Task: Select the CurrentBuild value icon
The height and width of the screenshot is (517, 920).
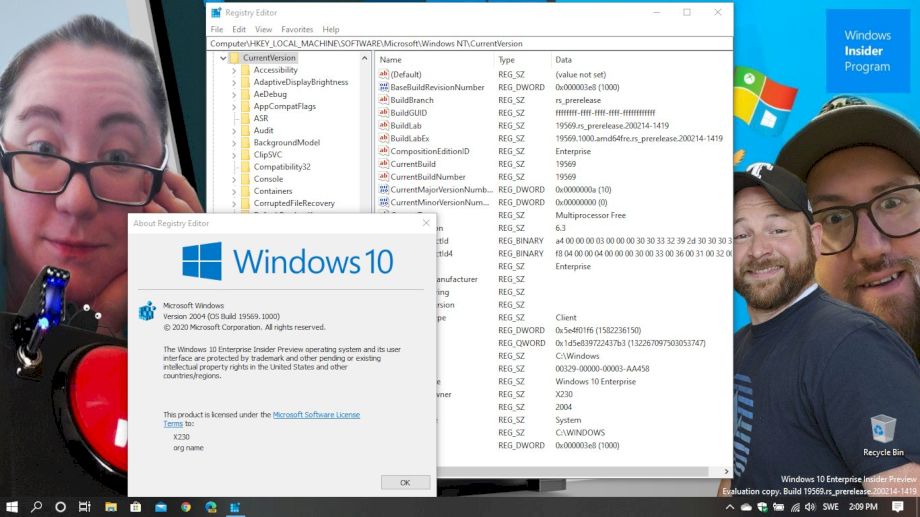Action: point(384,164)
